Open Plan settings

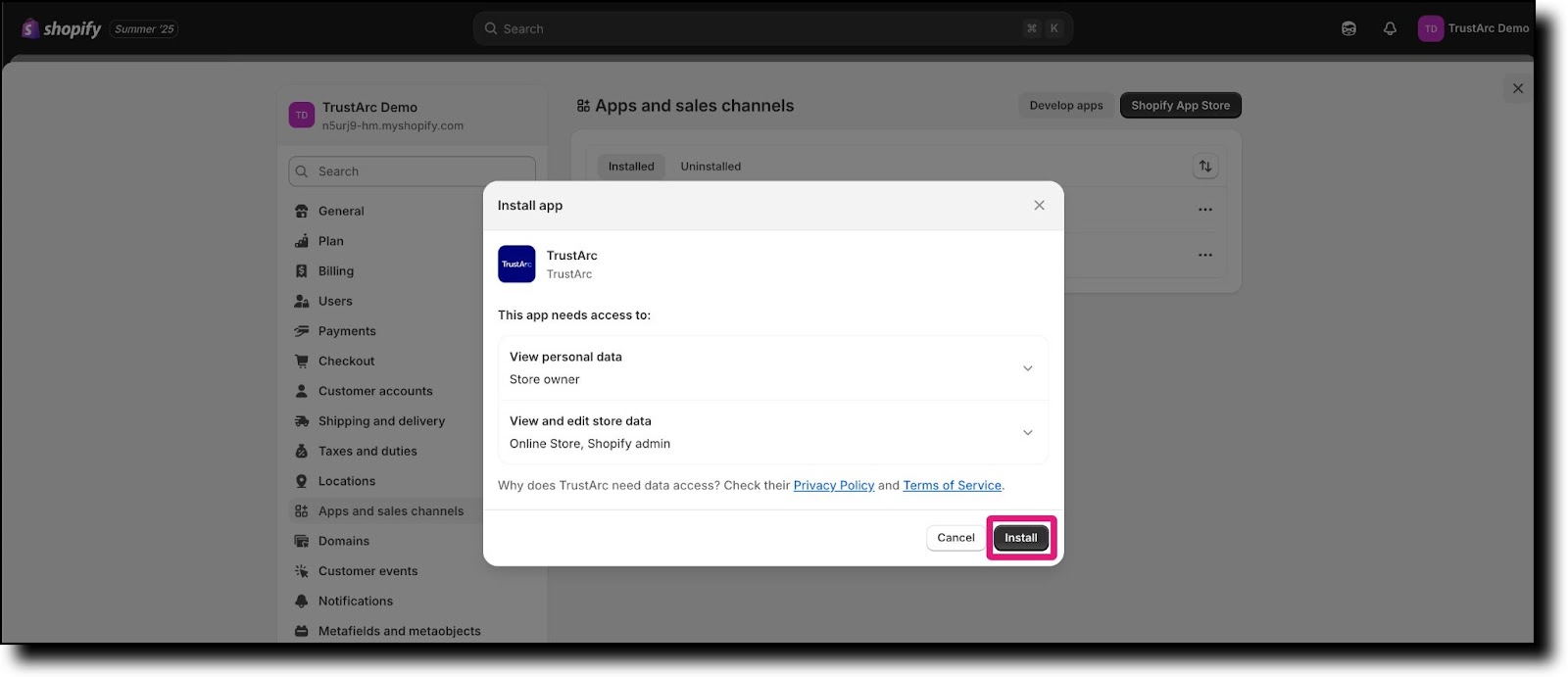(331, 241)
